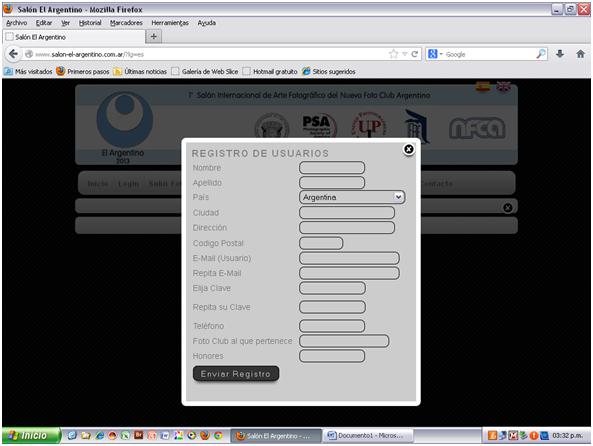Open the Primeros pasos bookmark
593x446 pixels.
(x=83, y=71)
